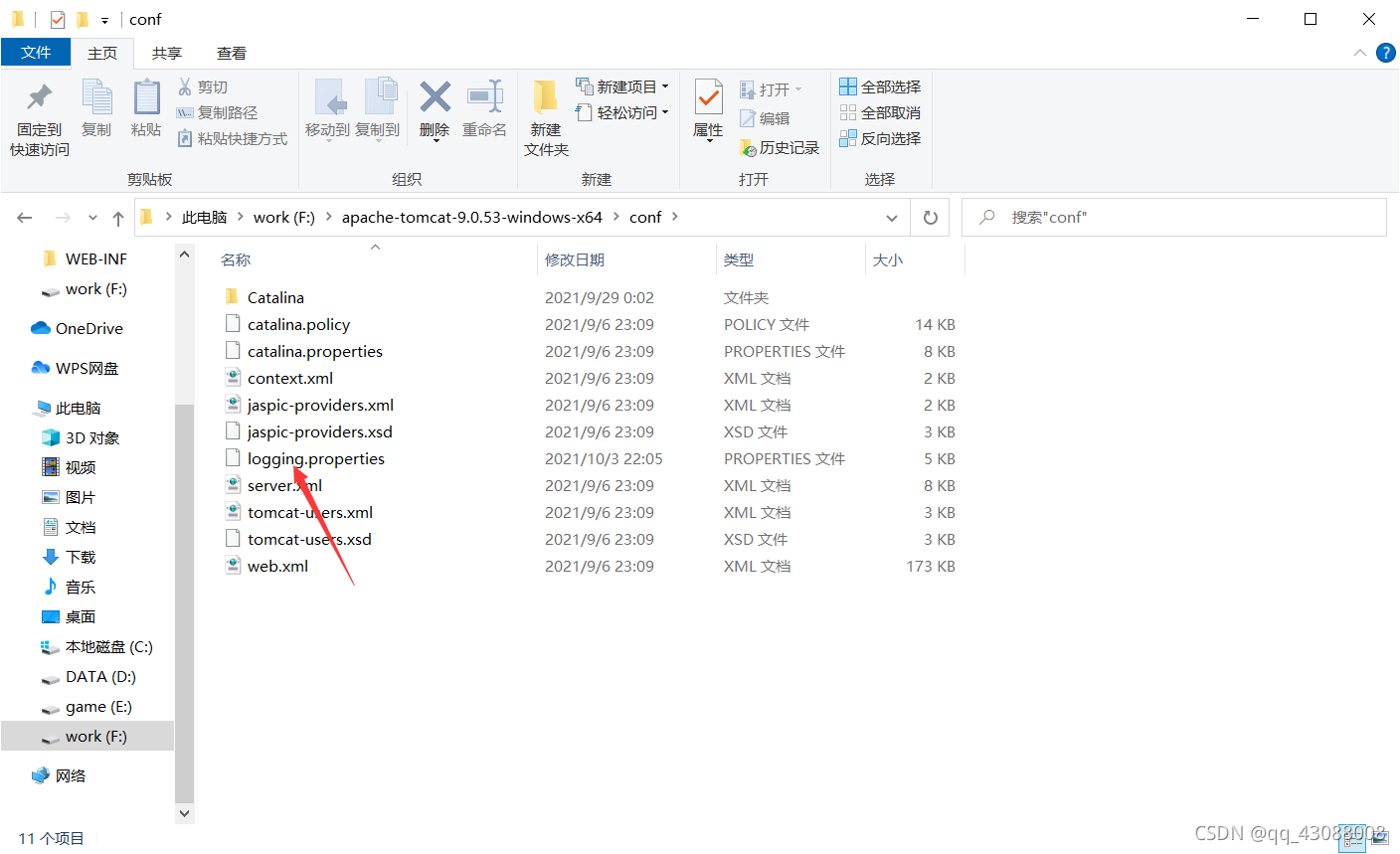
Task: Go back with the left arrow
Action: pos(25,218)
